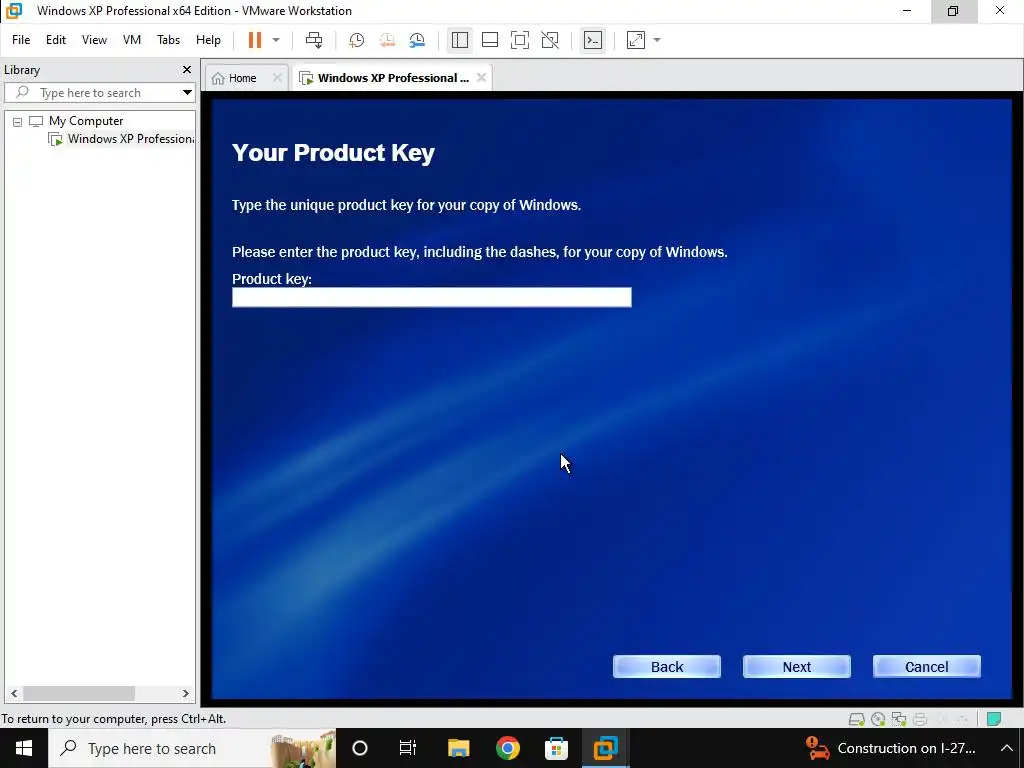The image size is (1024, 768).
Task: Collapse the My Computer tree node
Action: tap(18, 121)
